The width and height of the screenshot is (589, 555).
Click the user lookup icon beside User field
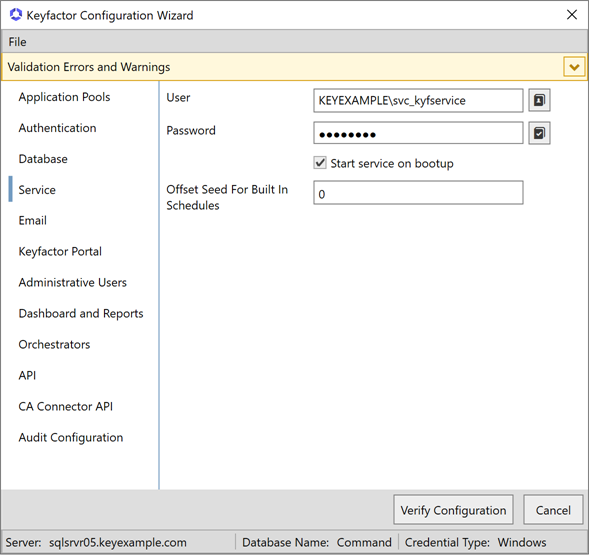point(539,100)
